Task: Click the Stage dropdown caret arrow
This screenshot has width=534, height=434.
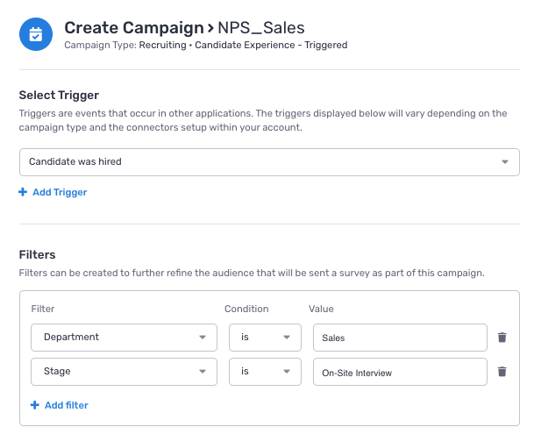Action: [x=203, y=371]
